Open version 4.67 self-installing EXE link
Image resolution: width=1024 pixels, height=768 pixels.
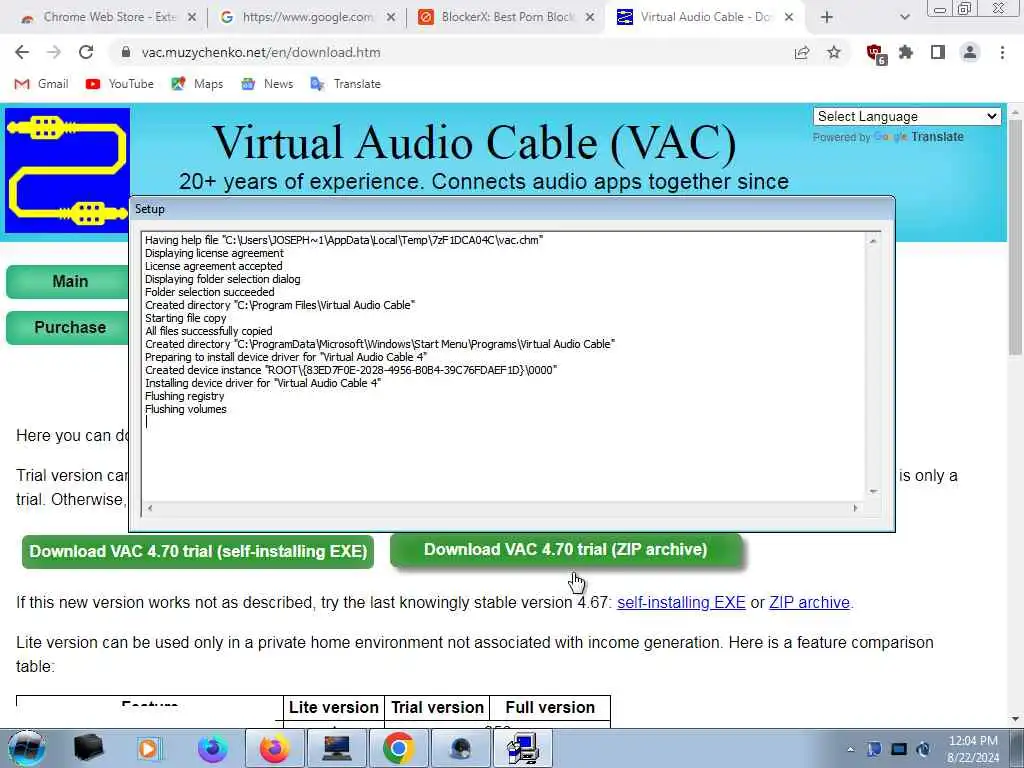click(681, 602)
